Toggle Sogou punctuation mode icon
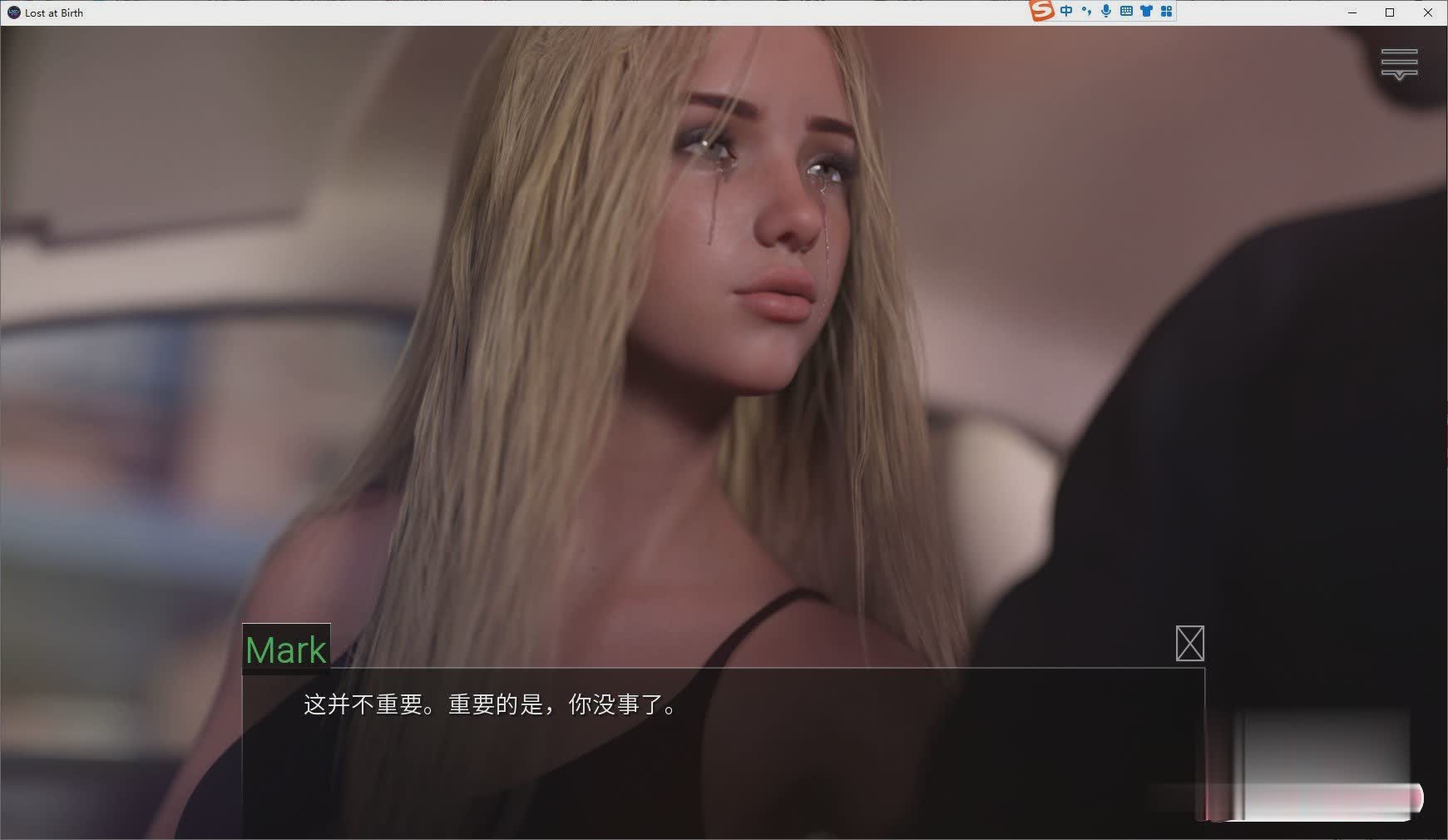Viewport: 1448px width, 840px height. (x=1087, y=11)
